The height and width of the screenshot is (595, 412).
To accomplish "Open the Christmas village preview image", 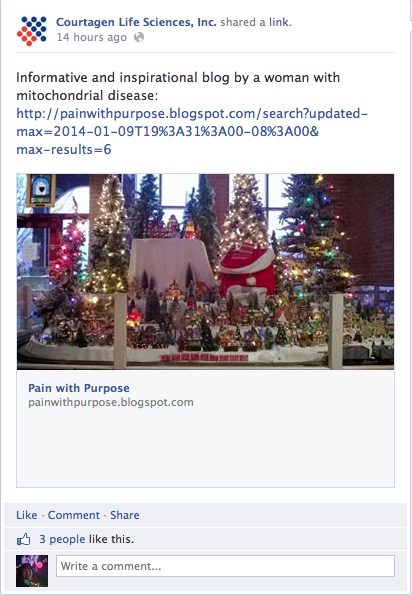I will click(x=205, y=272).
